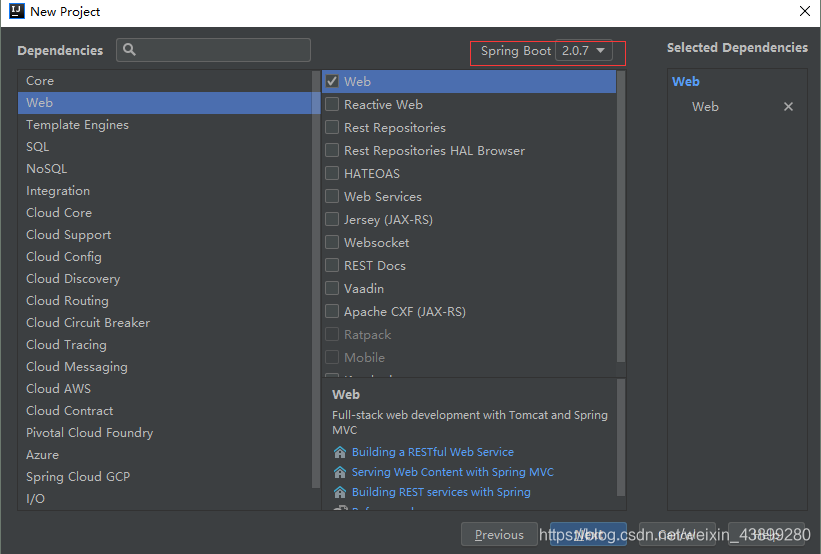This screenshot has height=554, width=821.
Task: Enable the Reactive Web checkbox
Action: 332,104
